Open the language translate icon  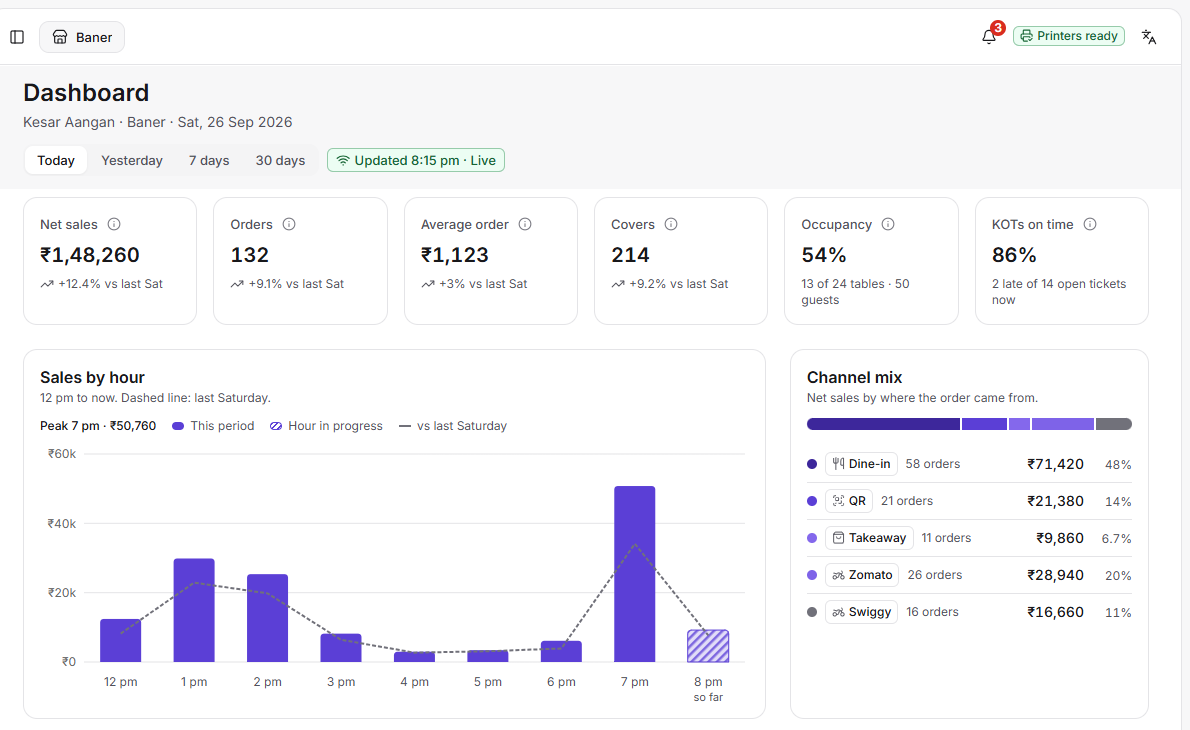coord(1149,37)
